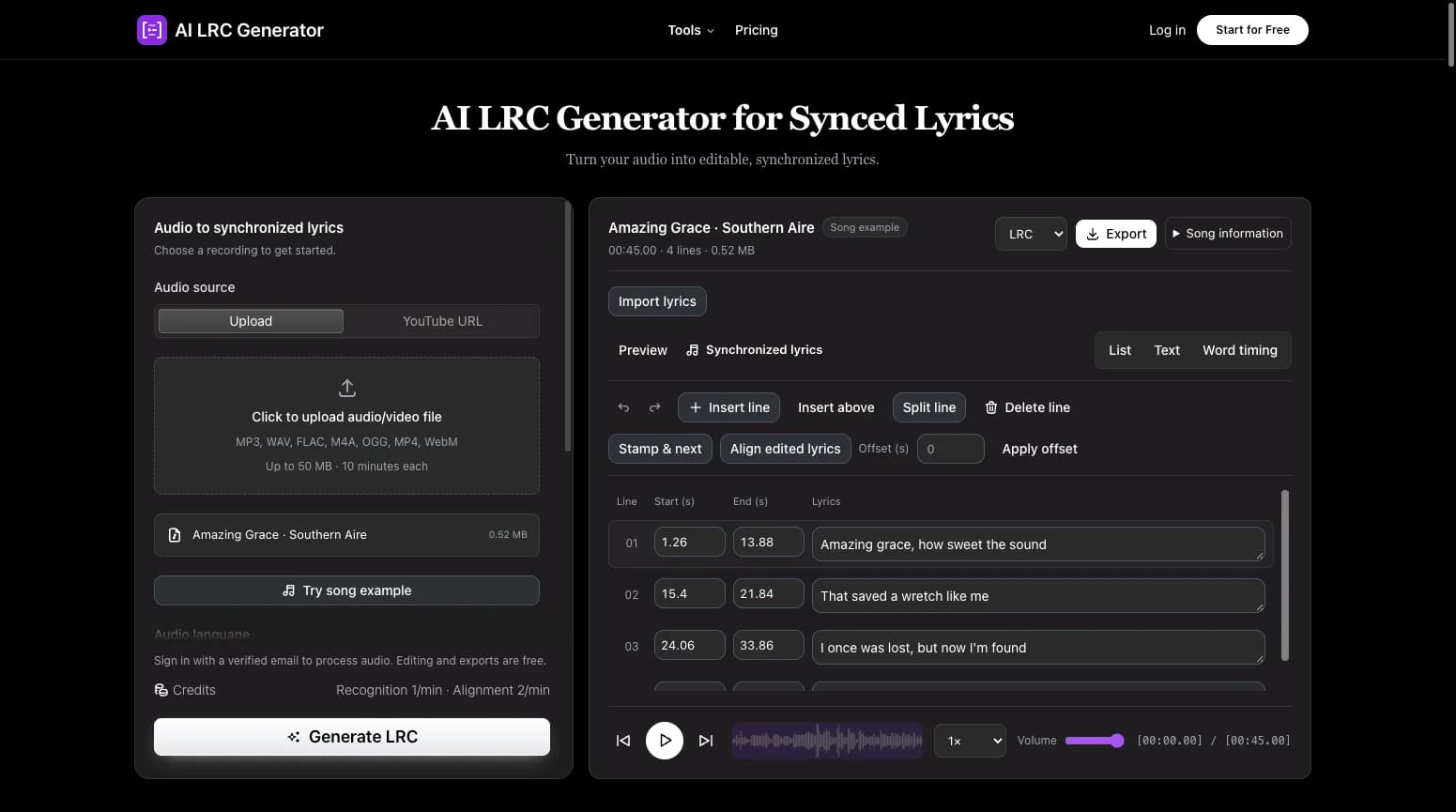Click the skip to previous line icon
The width and height of the screenshot is (1456, 812).
pos(623,741)
